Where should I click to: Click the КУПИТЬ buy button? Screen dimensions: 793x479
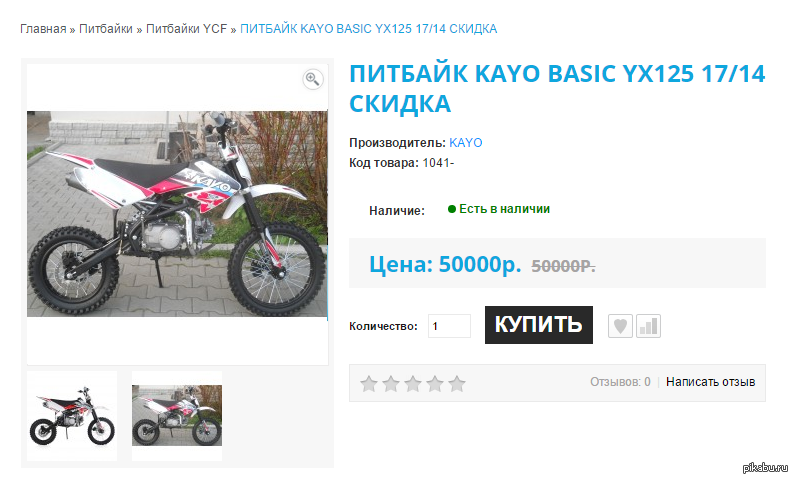[x=539, y=325]
